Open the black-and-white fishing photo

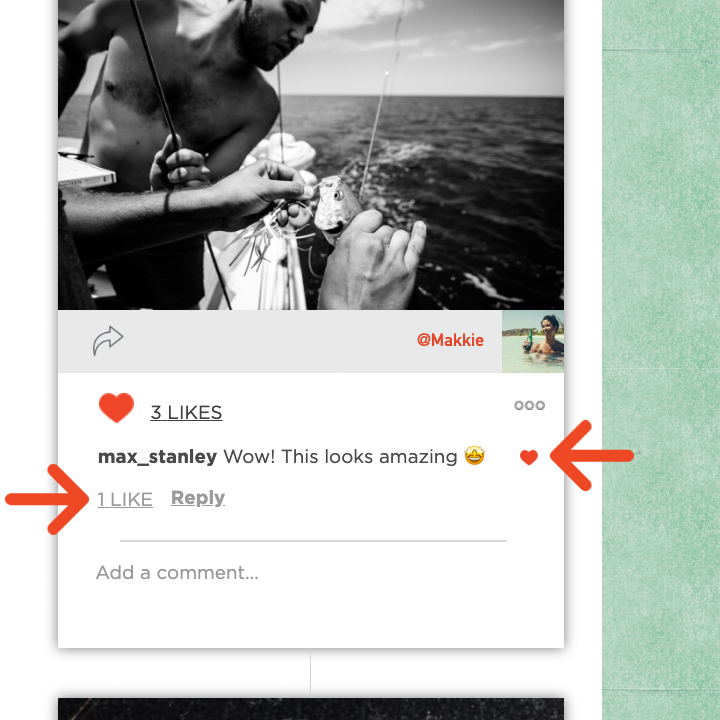pyautogui.click(x=311, y=155)
